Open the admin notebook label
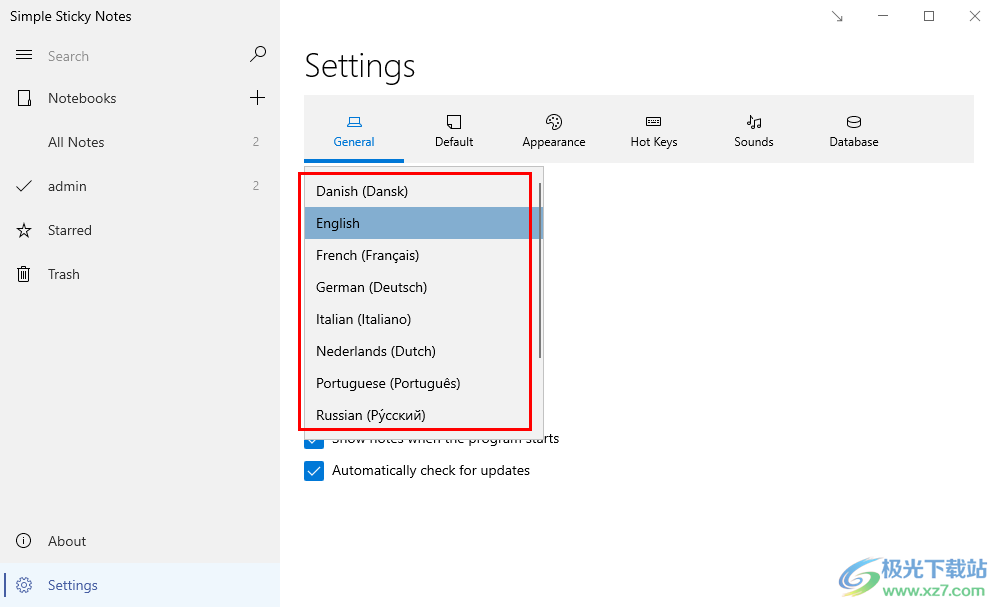 (67, 186)
